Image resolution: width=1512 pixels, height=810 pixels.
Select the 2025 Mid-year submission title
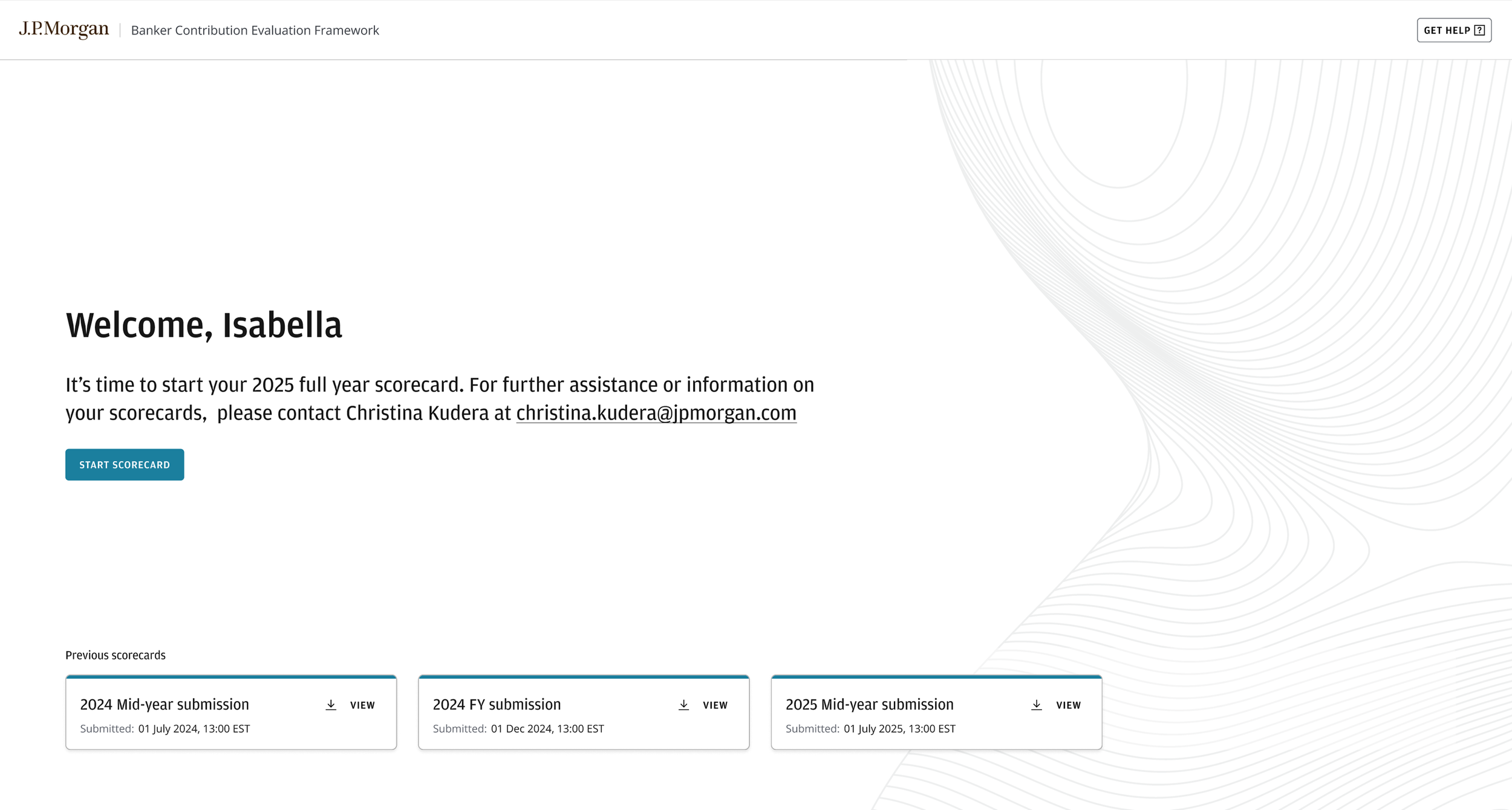[x=869, y=705]
